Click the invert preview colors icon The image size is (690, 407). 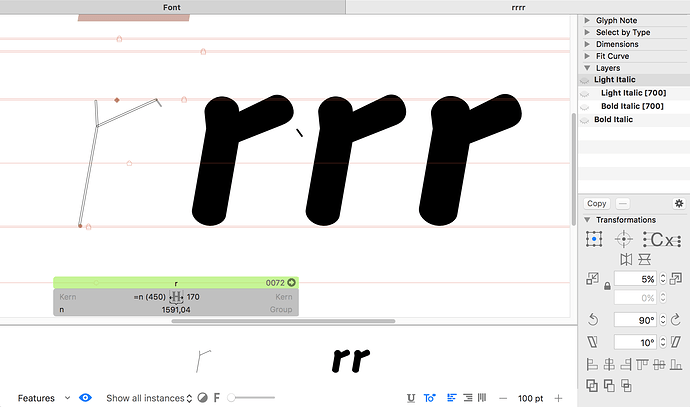[202, 398]
